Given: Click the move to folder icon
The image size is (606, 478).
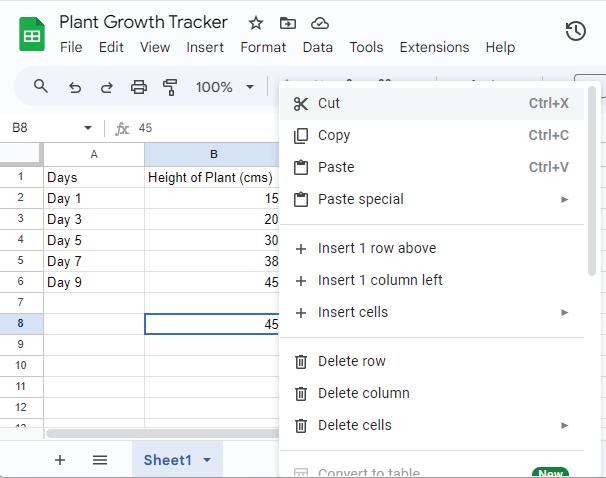Looking at the screenshot, I should 288,23.
